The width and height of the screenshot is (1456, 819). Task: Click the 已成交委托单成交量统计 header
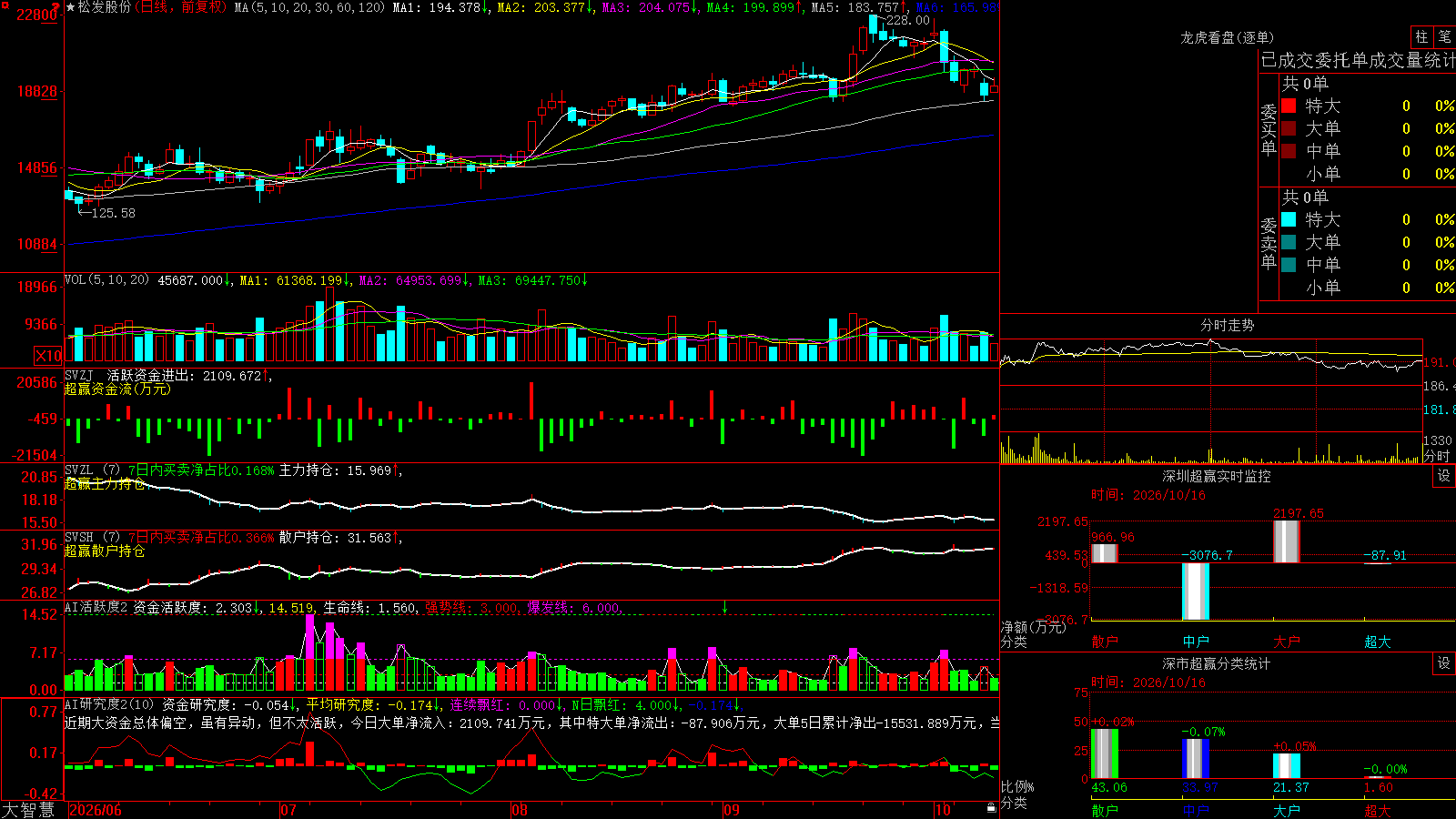click(x=1358, y=61)
